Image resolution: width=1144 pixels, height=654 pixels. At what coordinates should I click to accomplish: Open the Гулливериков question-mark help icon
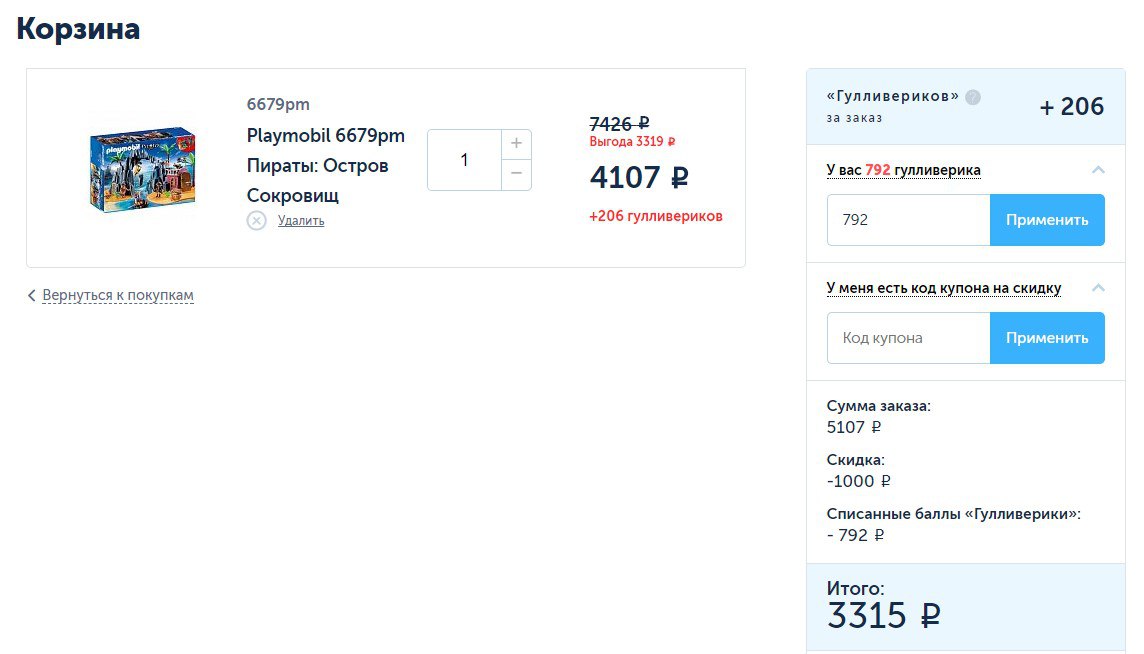tap(973, 97)
